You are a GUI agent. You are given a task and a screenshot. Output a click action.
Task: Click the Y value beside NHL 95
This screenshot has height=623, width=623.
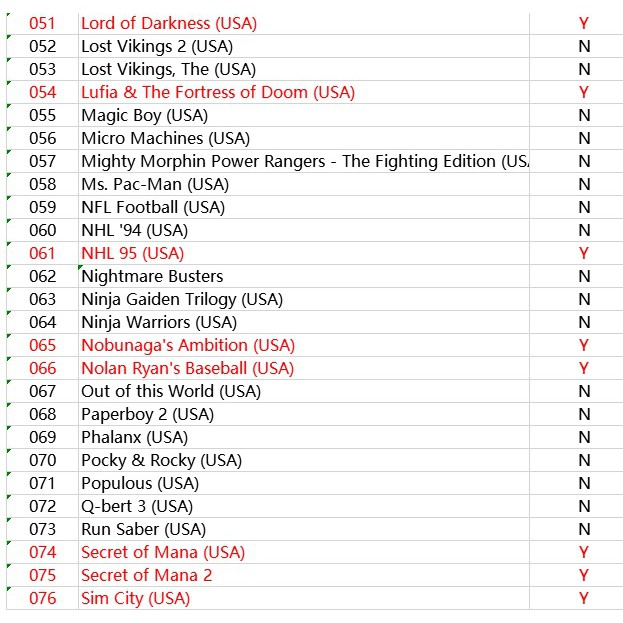coord(584,253)
